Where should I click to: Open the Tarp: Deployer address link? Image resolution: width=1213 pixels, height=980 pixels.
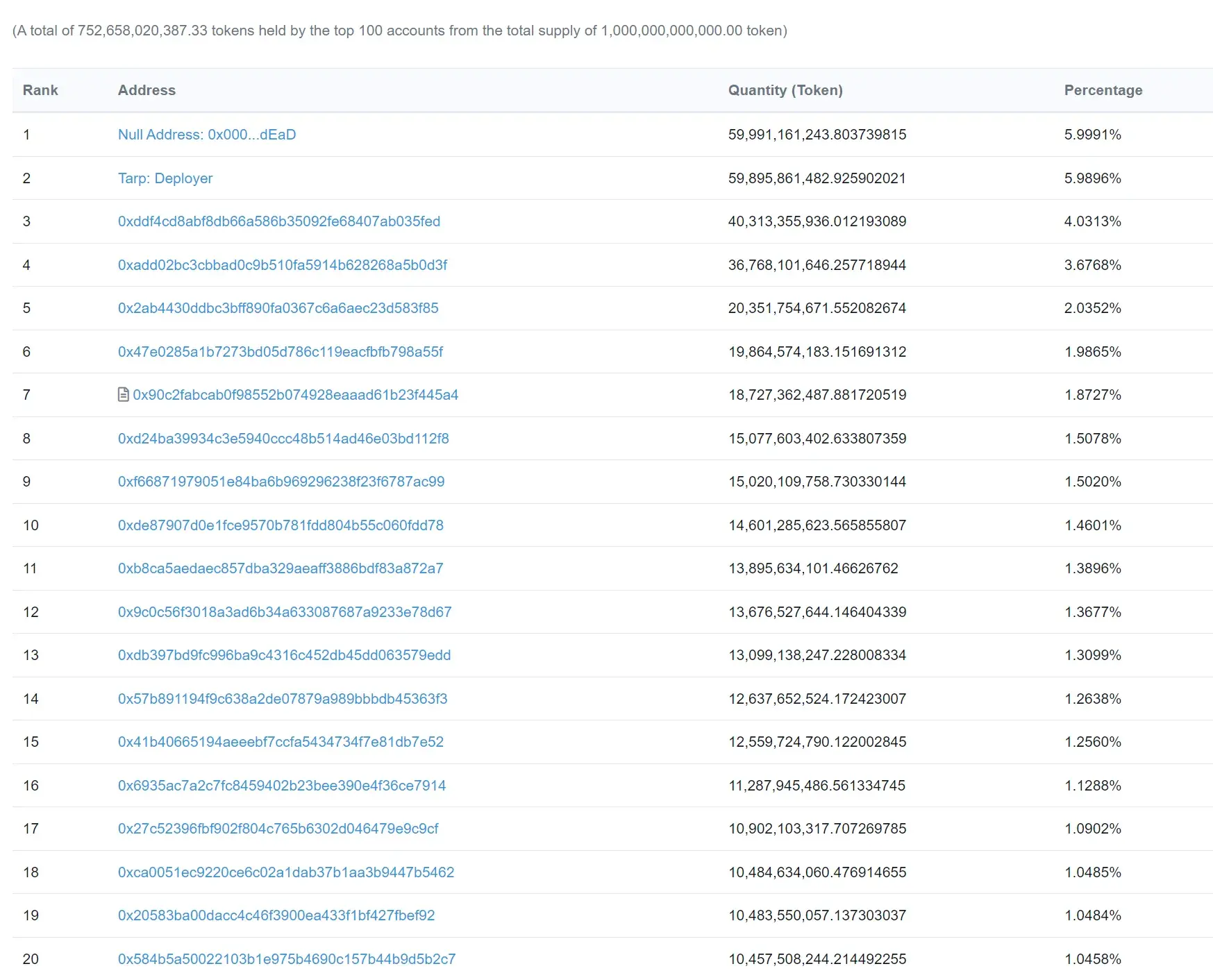pyautogui.click(x=165, y=178)
